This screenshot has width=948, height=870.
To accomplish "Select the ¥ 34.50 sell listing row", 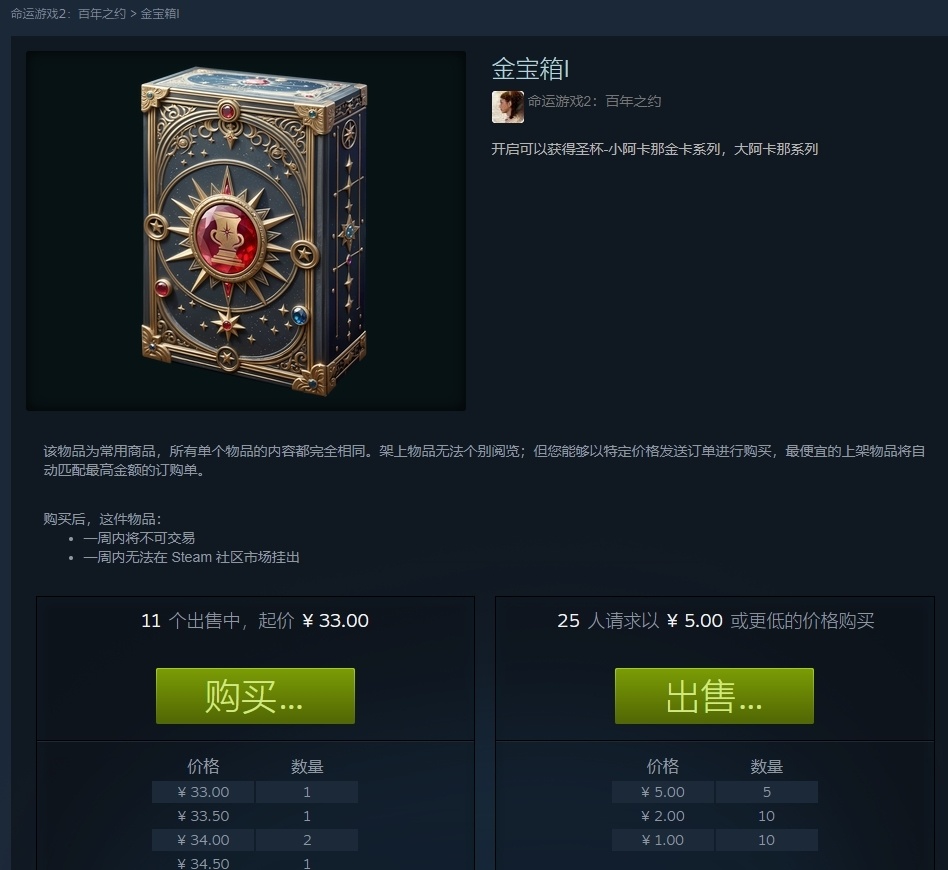I will pos(255,863).
